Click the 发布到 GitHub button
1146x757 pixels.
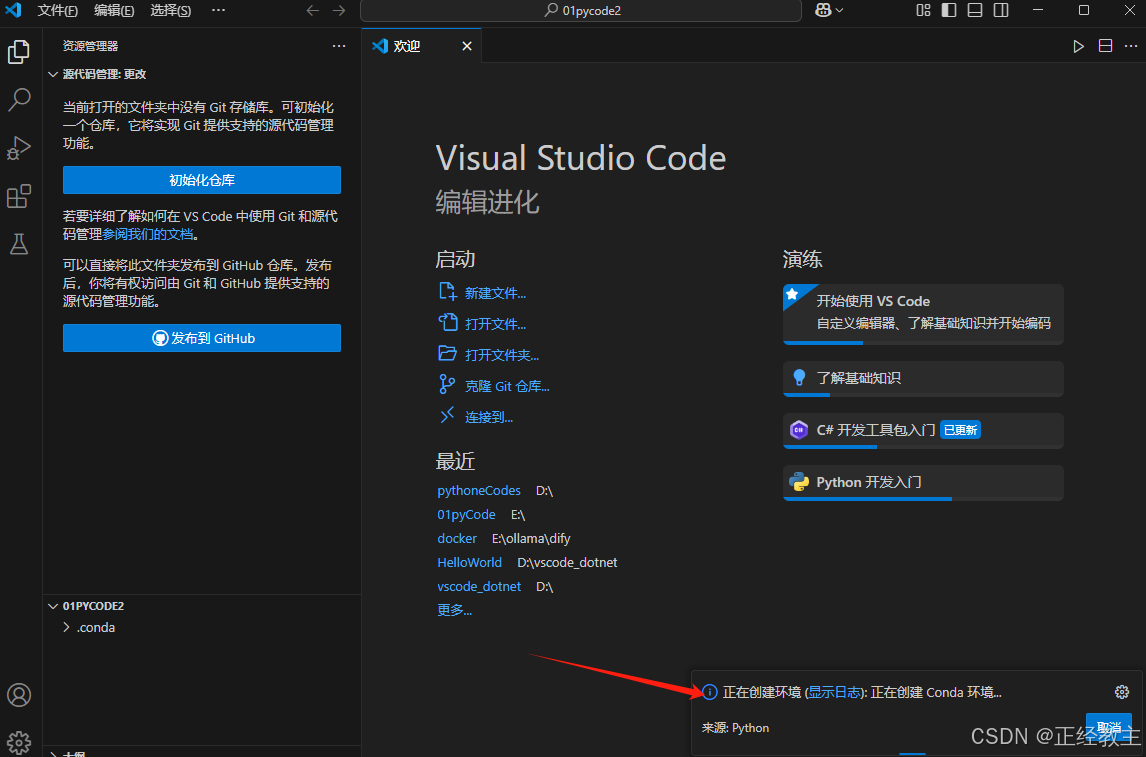(202, 338)
